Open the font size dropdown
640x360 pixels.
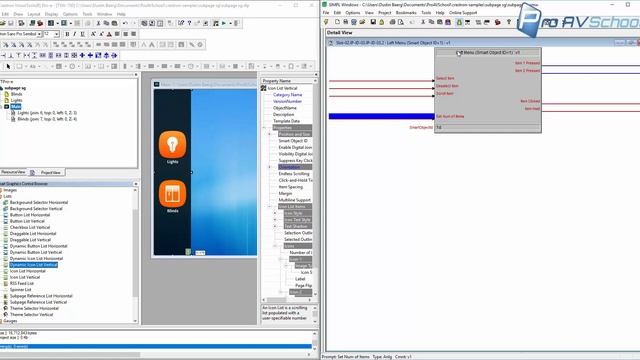[56, 34]
